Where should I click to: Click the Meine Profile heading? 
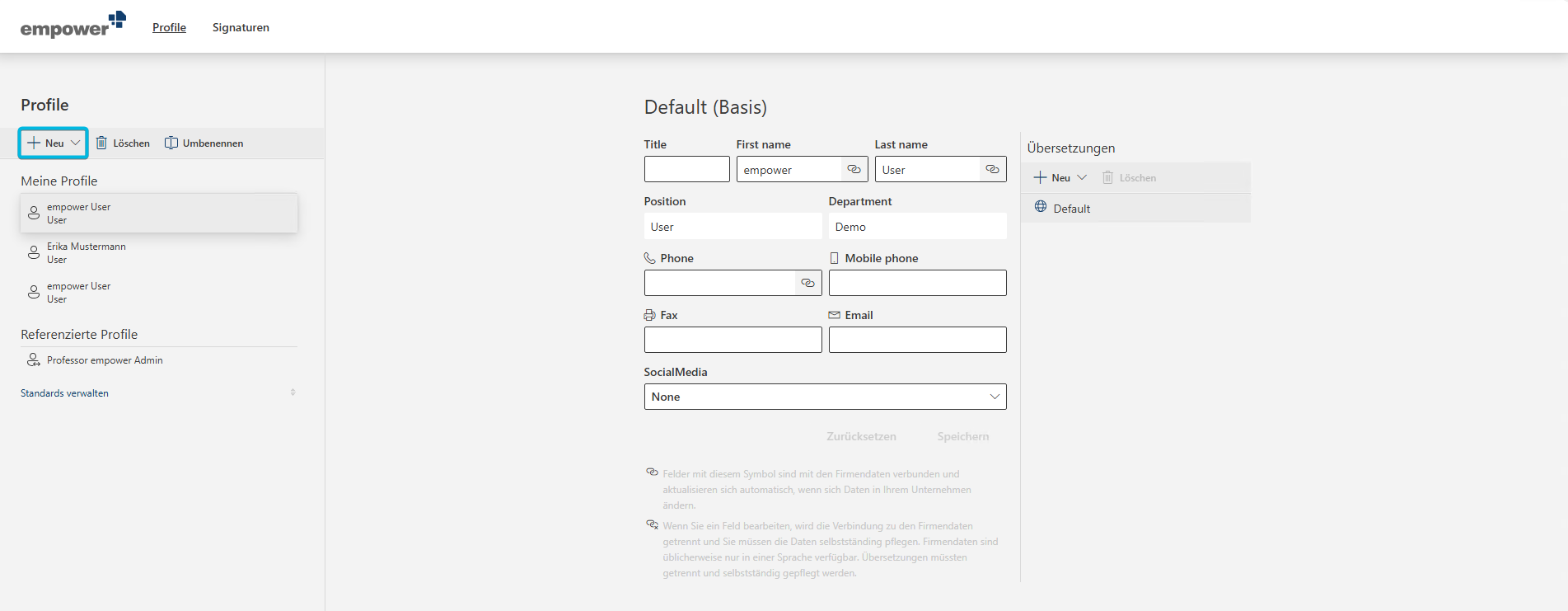(x=59, y=181)
